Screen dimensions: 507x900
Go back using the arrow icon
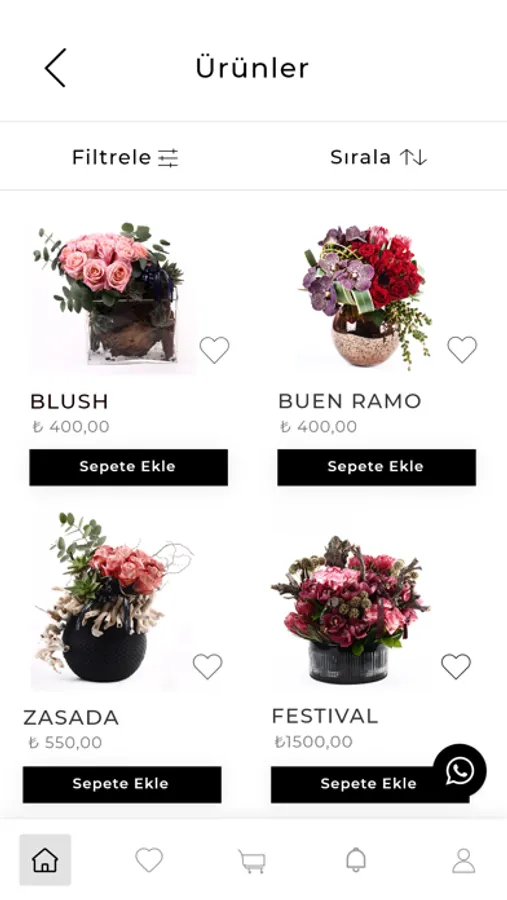pos(55,68)
